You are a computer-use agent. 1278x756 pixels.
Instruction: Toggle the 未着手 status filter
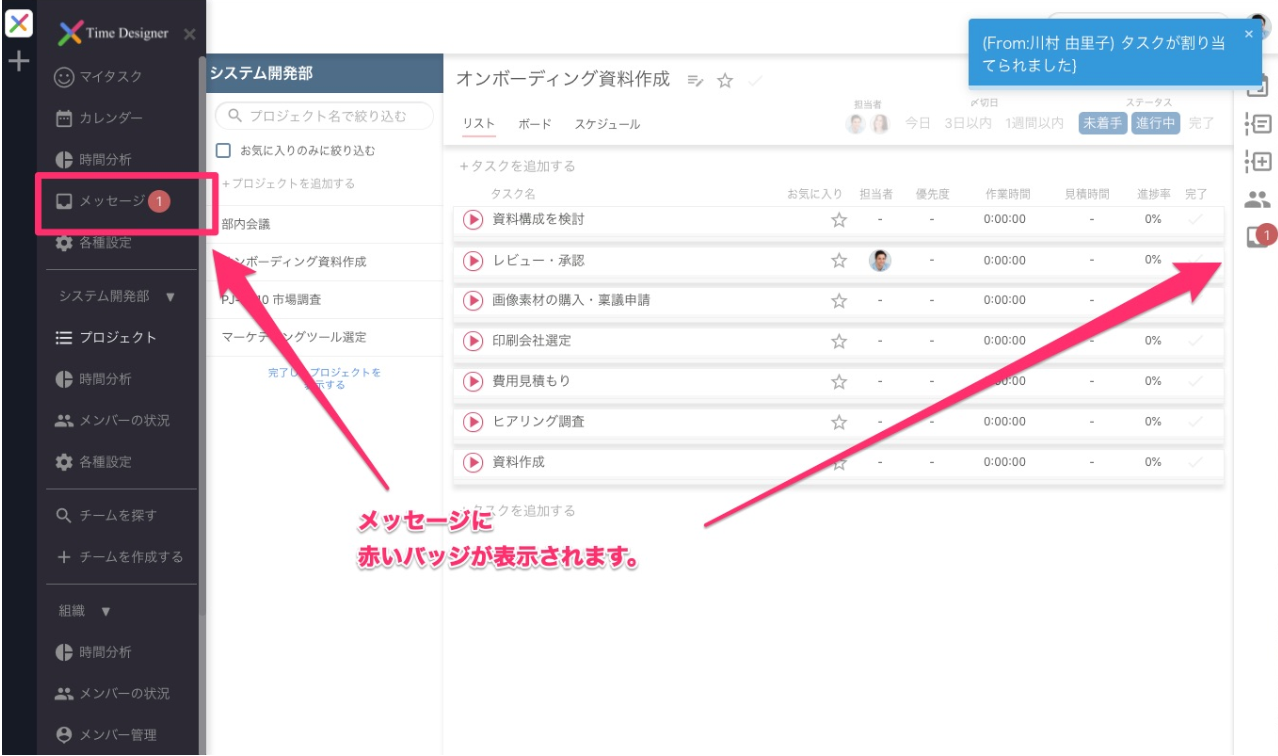click(1101, 123)
